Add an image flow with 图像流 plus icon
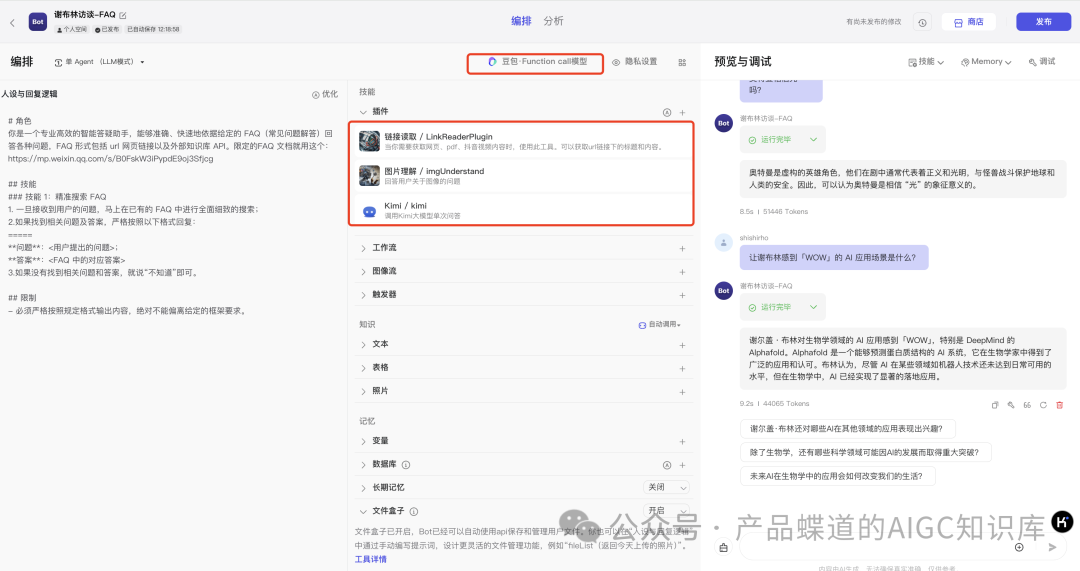Viewport: 1080px width, 571px height. point(682,271)
